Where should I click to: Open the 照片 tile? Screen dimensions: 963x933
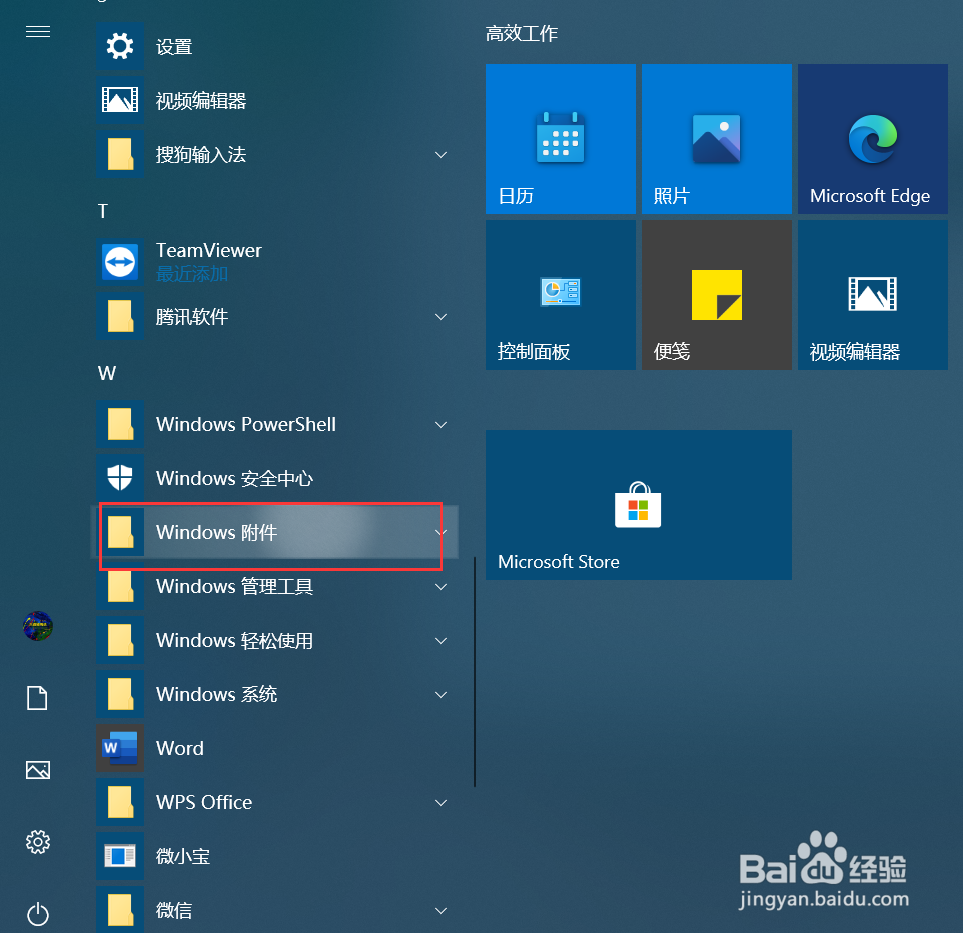pos(716,139)
